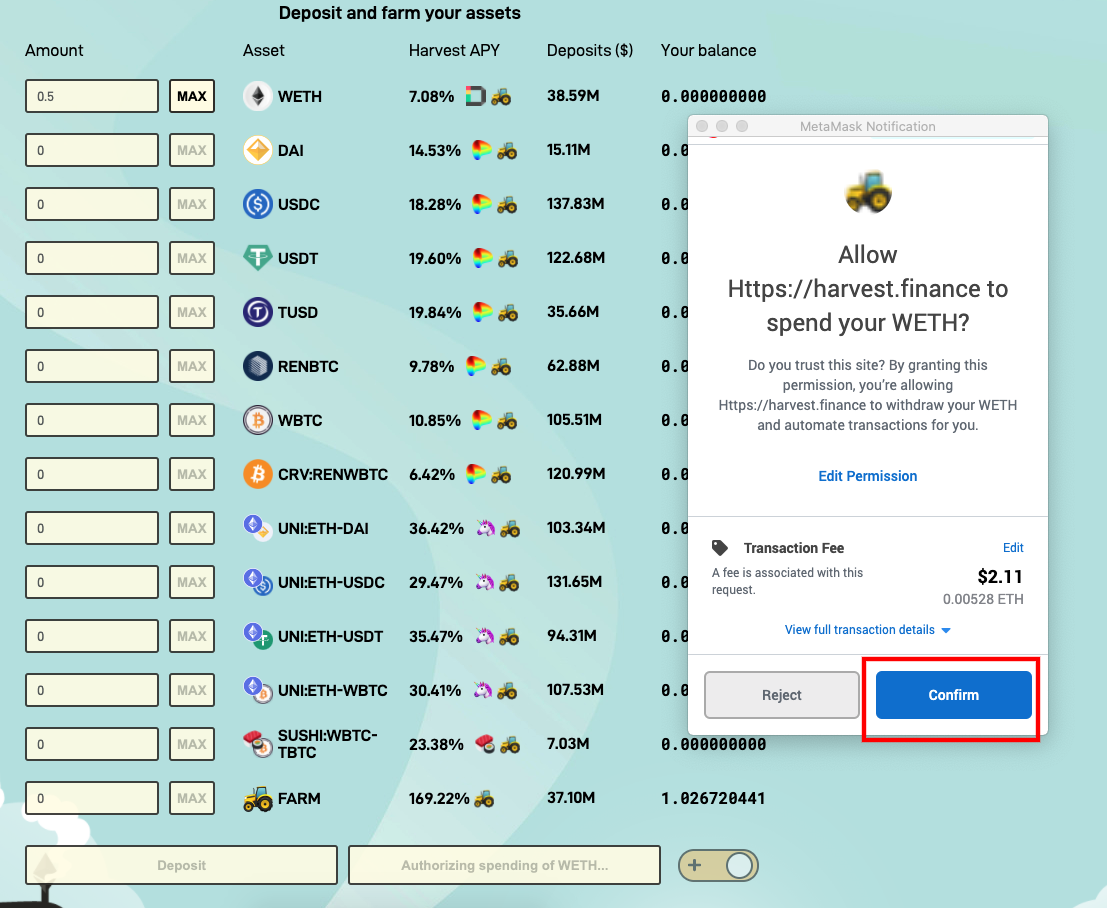Click the TUSD token icon
The height and width of the screenshot is (908, 1107).
click(x=258, y=312)
